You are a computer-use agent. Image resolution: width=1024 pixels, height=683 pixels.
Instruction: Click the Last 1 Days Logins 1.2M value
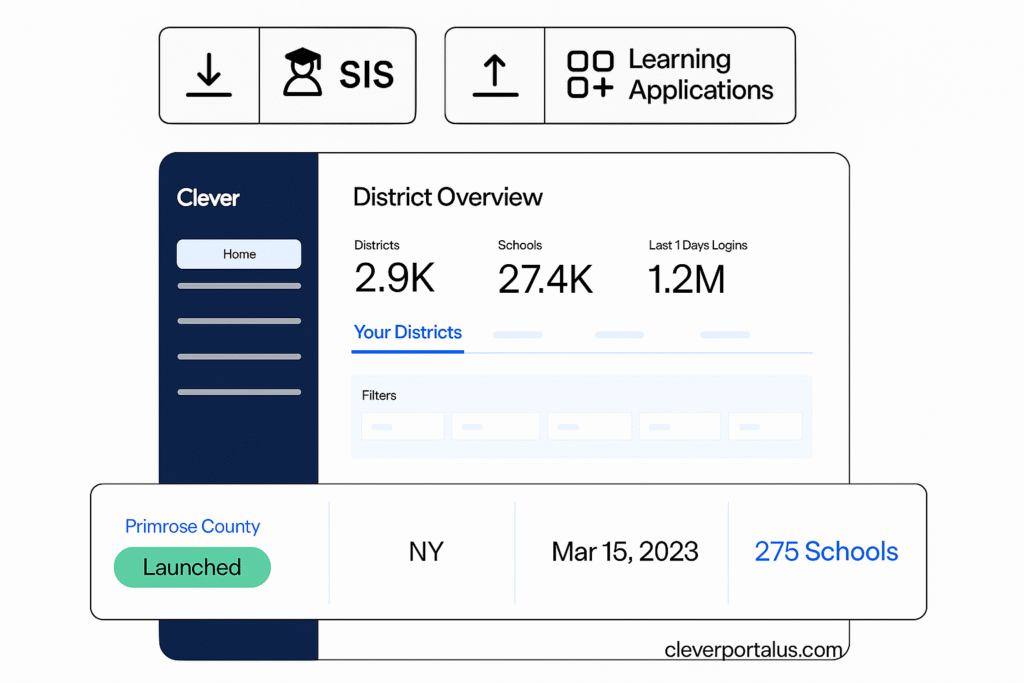pyautogui.click(x=686, y=279)
